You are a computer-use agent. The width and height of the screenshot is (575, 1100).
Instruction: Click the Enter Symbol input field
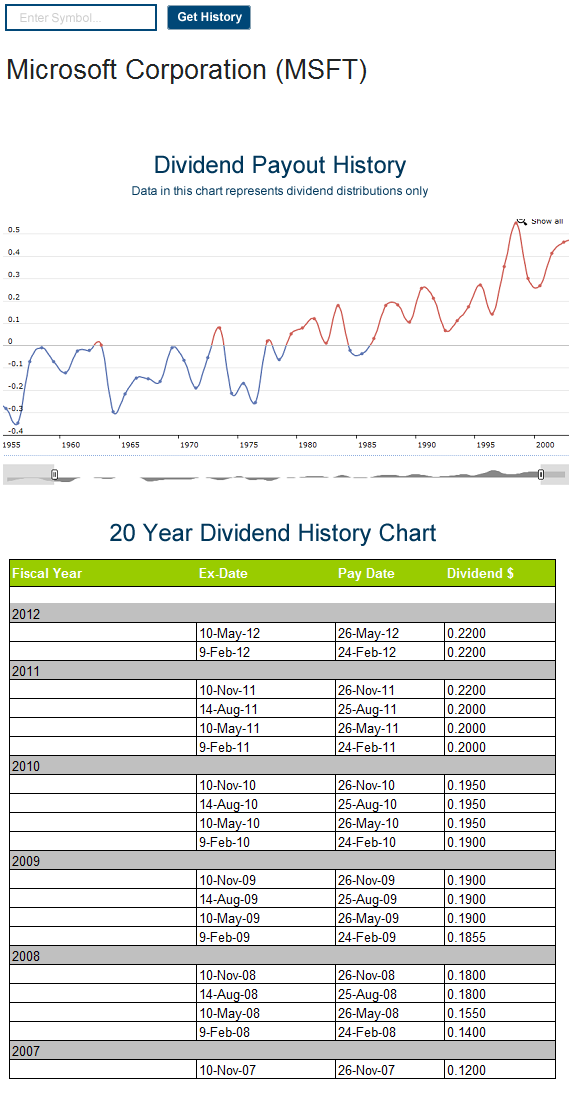[81, 18]
